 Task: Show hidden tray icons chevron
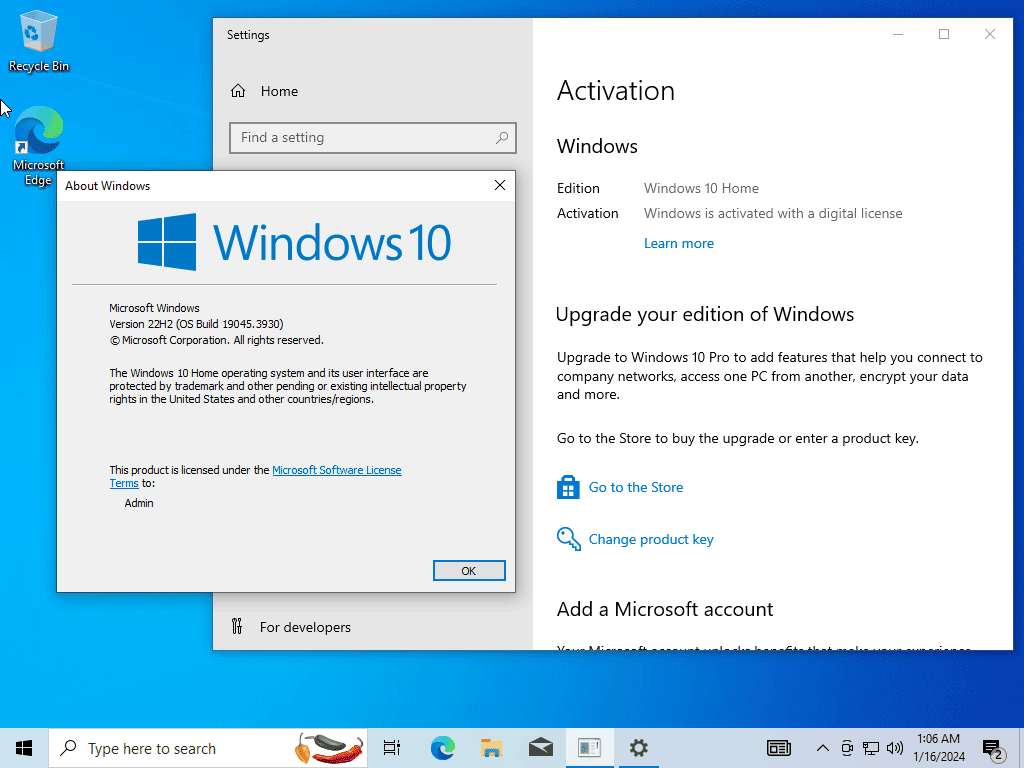click(x=823, y=748)
